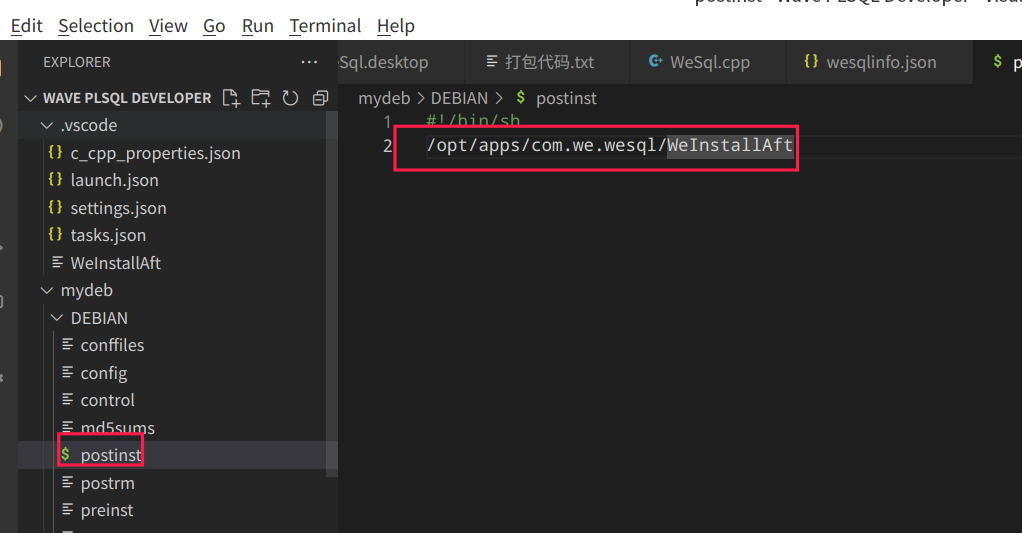Open c_cpp_properties.json file
Screen dimensions: 1022x533
155,153
